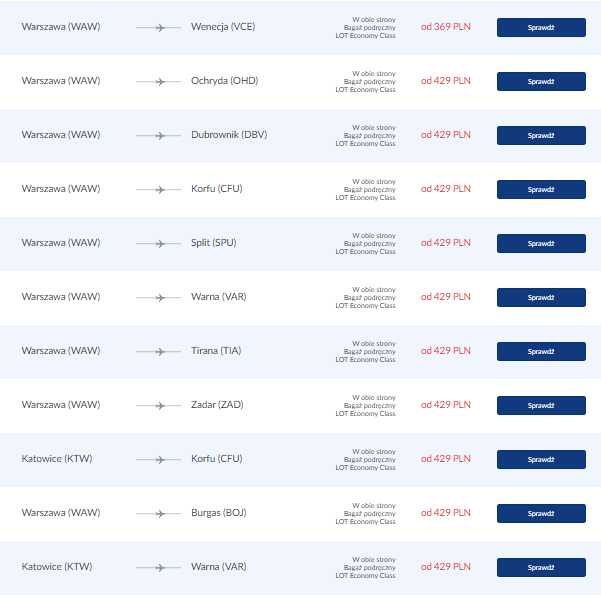601x596 pixels.
Task: Select destination Ochryda (OHD)
Action: (225, 81)
